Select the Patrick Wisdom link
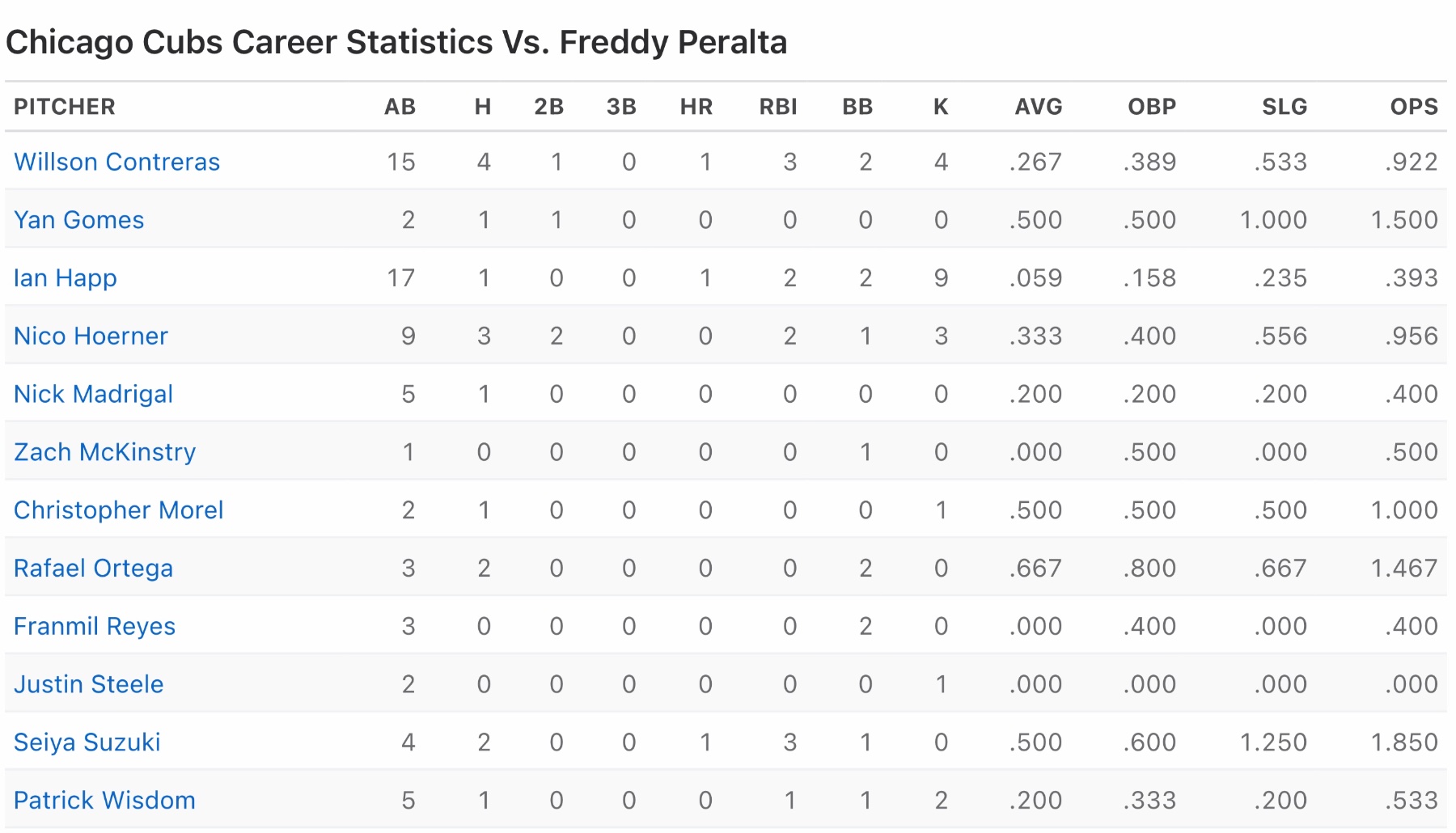 coord(104,801)
